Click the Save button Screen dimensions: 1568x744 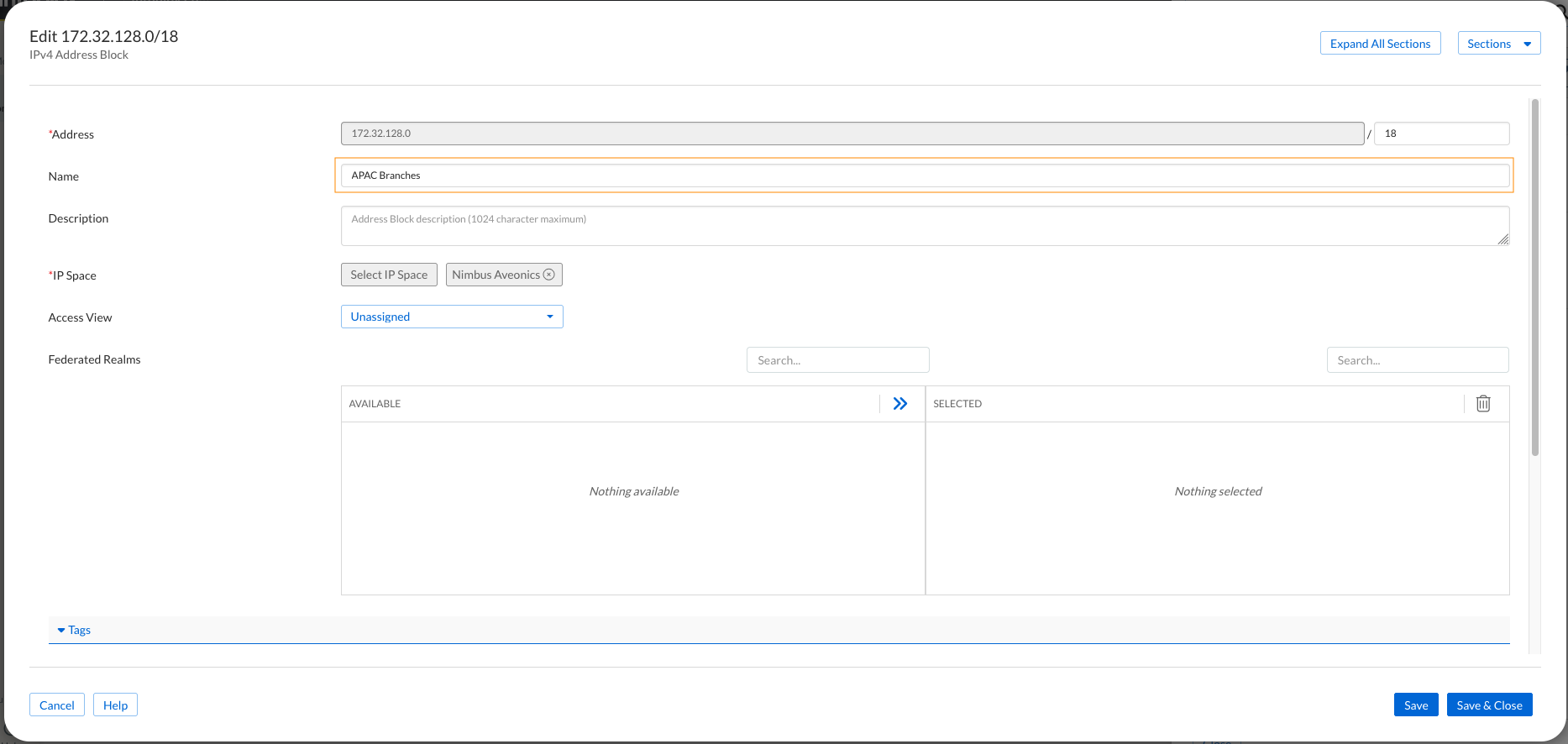pos(1415,705)
